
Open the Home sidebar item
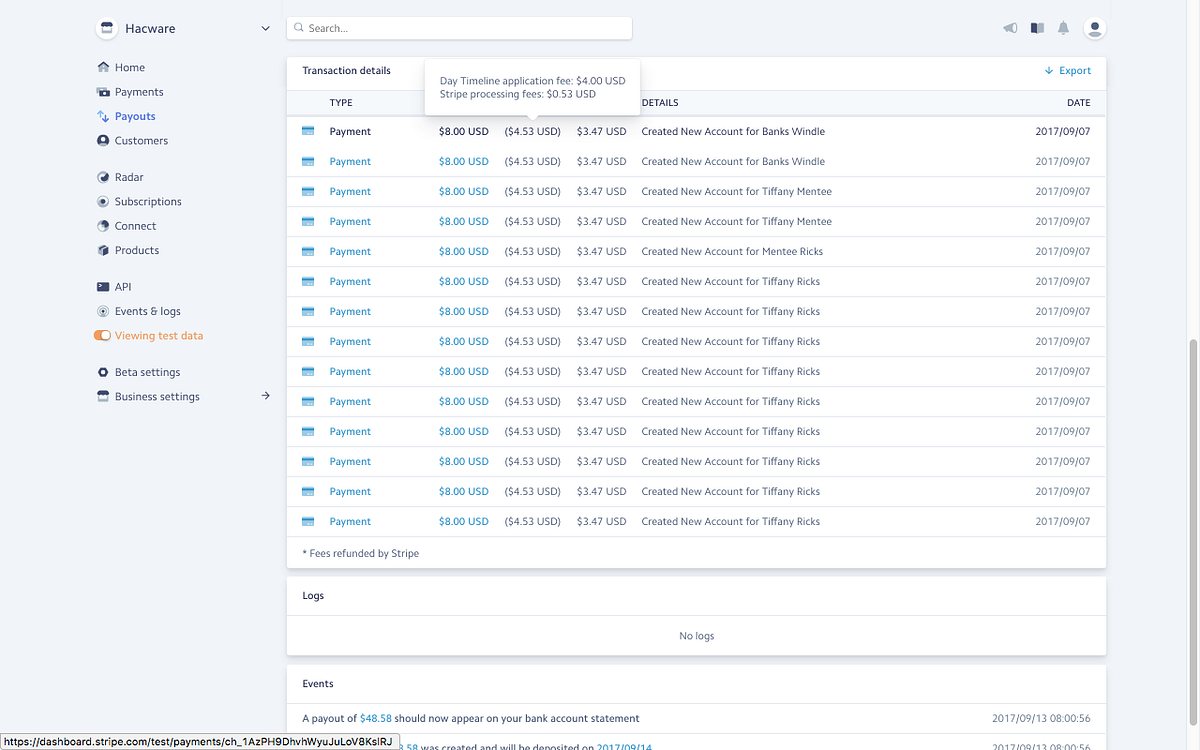(129, 67)
